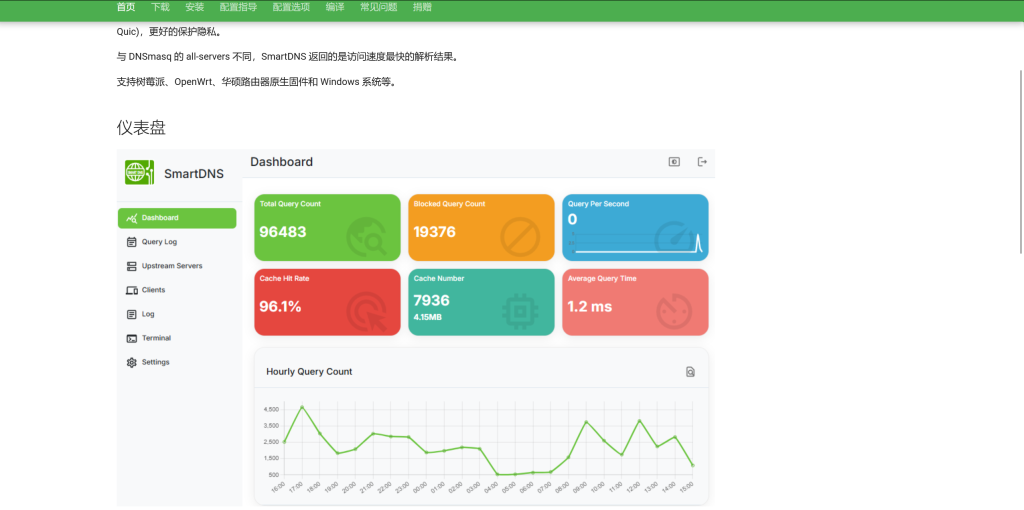Click the Query Per Second sparkline chart

click(637, 242)
